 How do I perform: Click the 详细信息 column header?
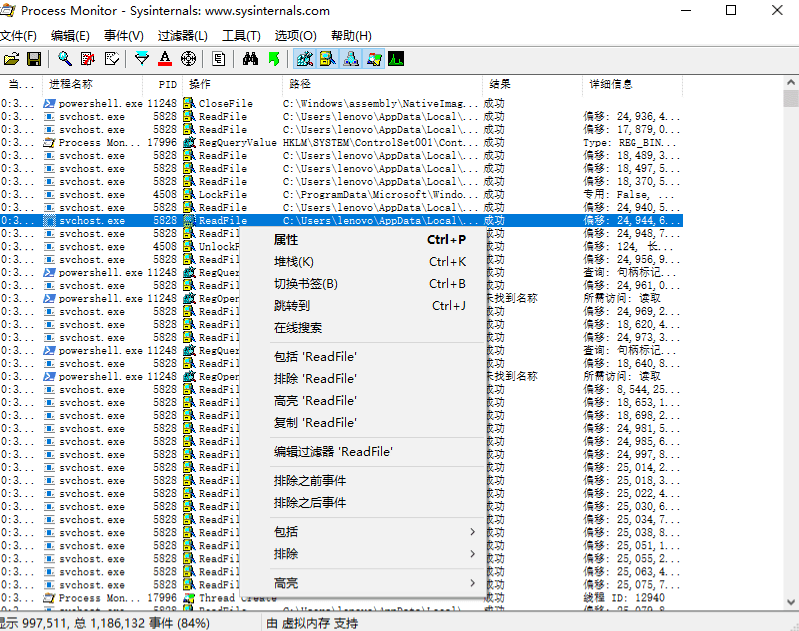(x=632, y=84)
